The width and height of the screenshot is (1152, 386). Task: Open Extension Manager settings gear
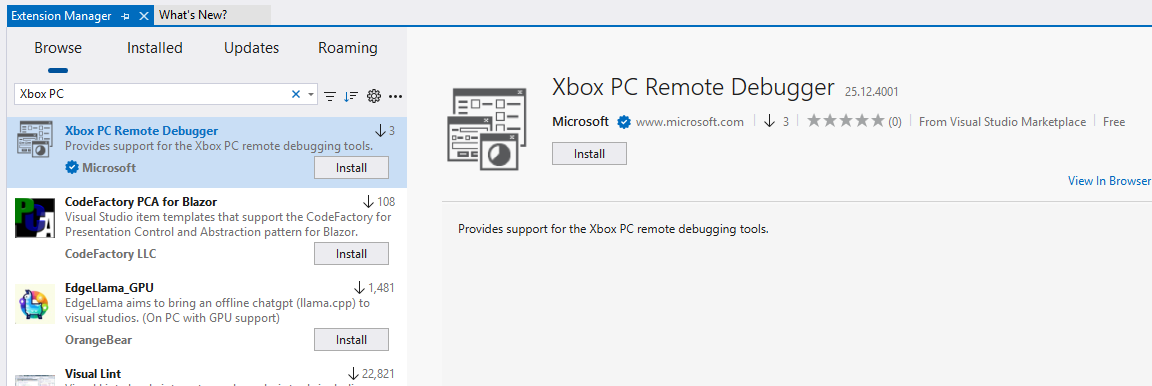(x=374, y=96)
